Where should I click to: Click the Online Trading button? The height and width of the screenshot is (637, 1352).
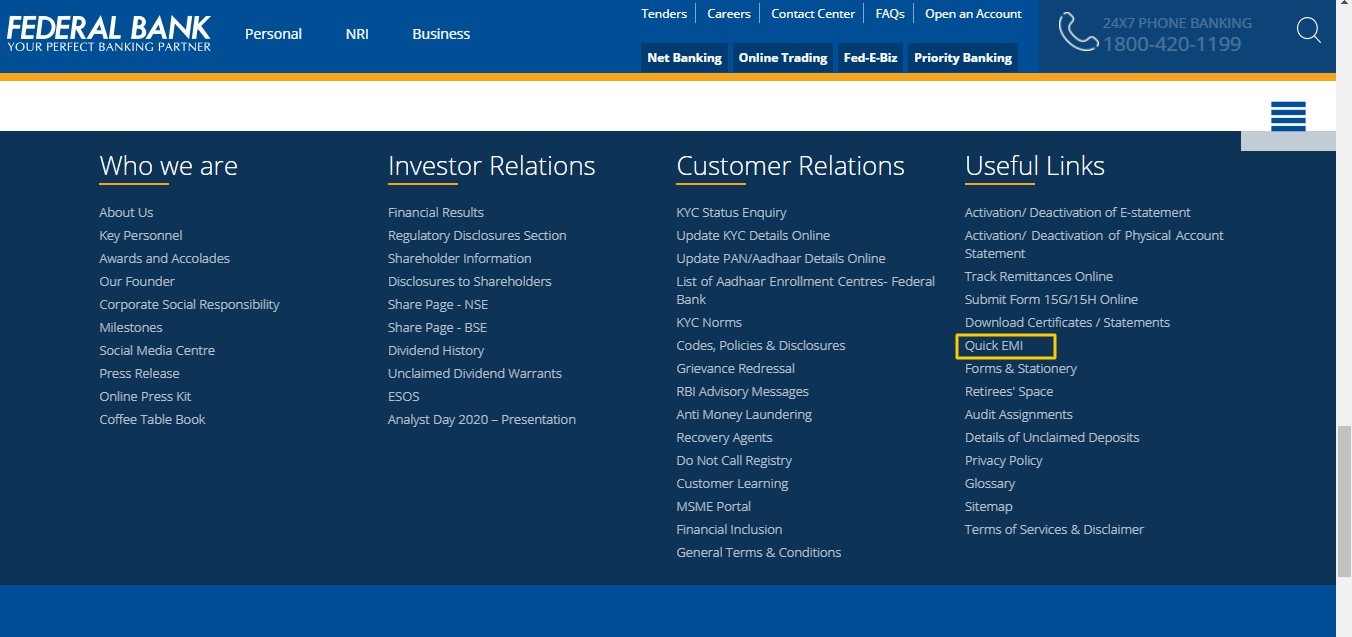pyautogui.click(x=783, y=58)
